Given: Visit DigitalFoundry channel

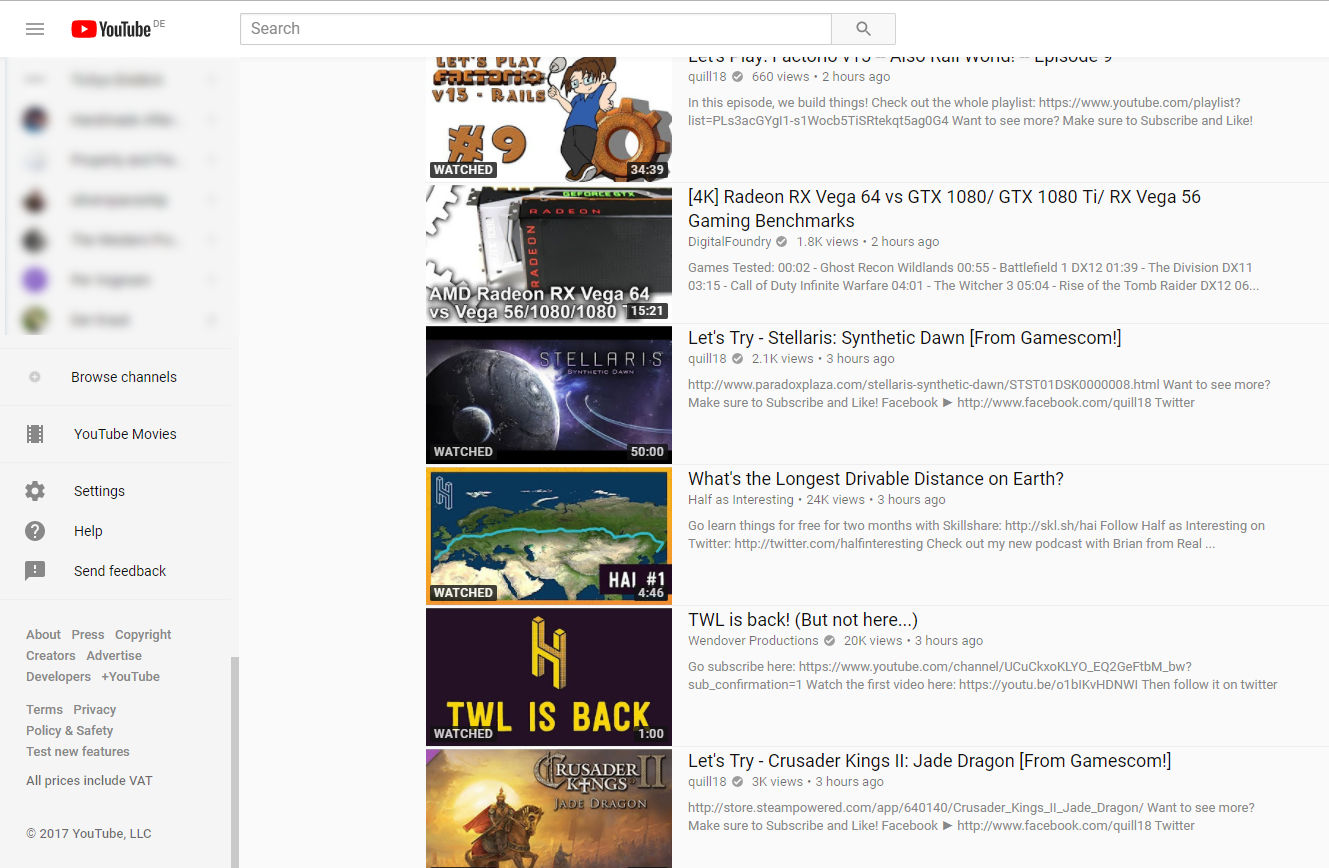Looking at the screenshot, I should (x=730, y=242).
